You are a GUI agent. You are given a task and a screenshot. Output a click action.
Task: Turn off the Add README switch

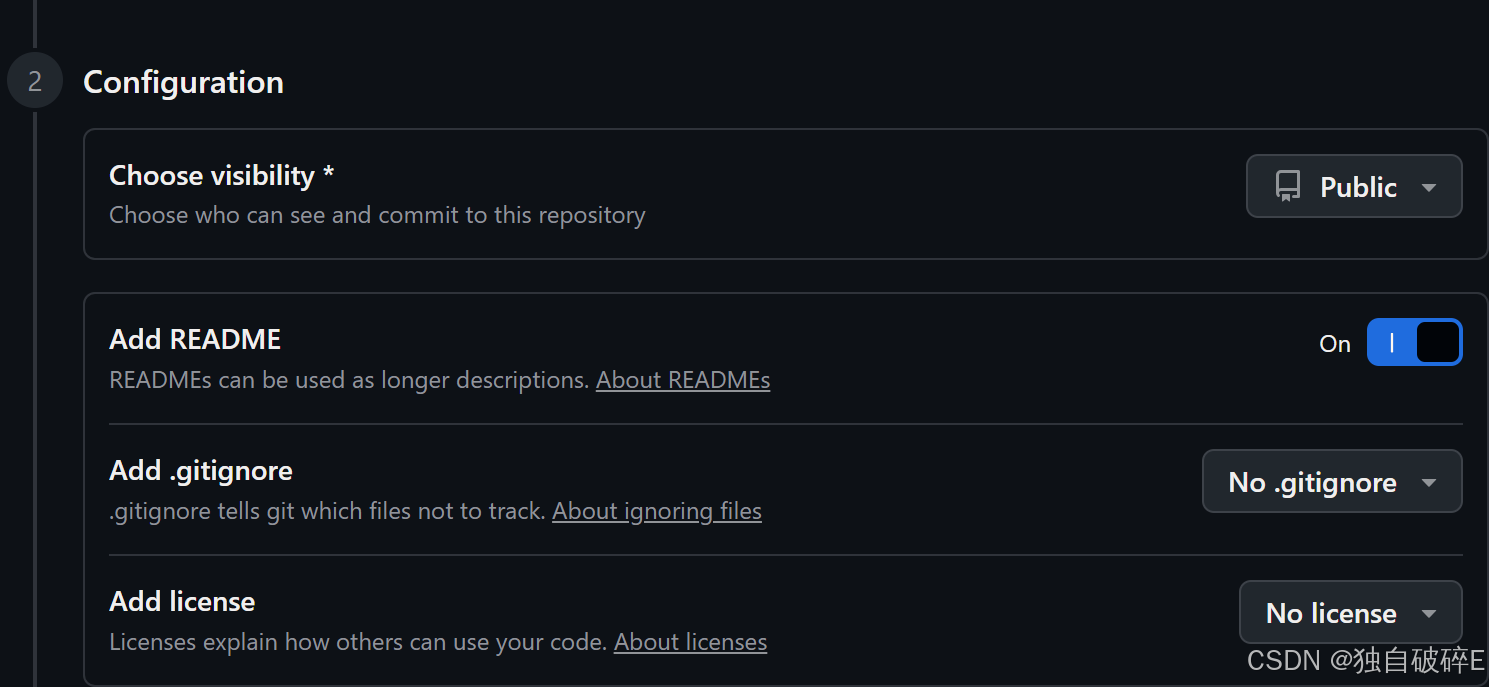[1414, 342]
